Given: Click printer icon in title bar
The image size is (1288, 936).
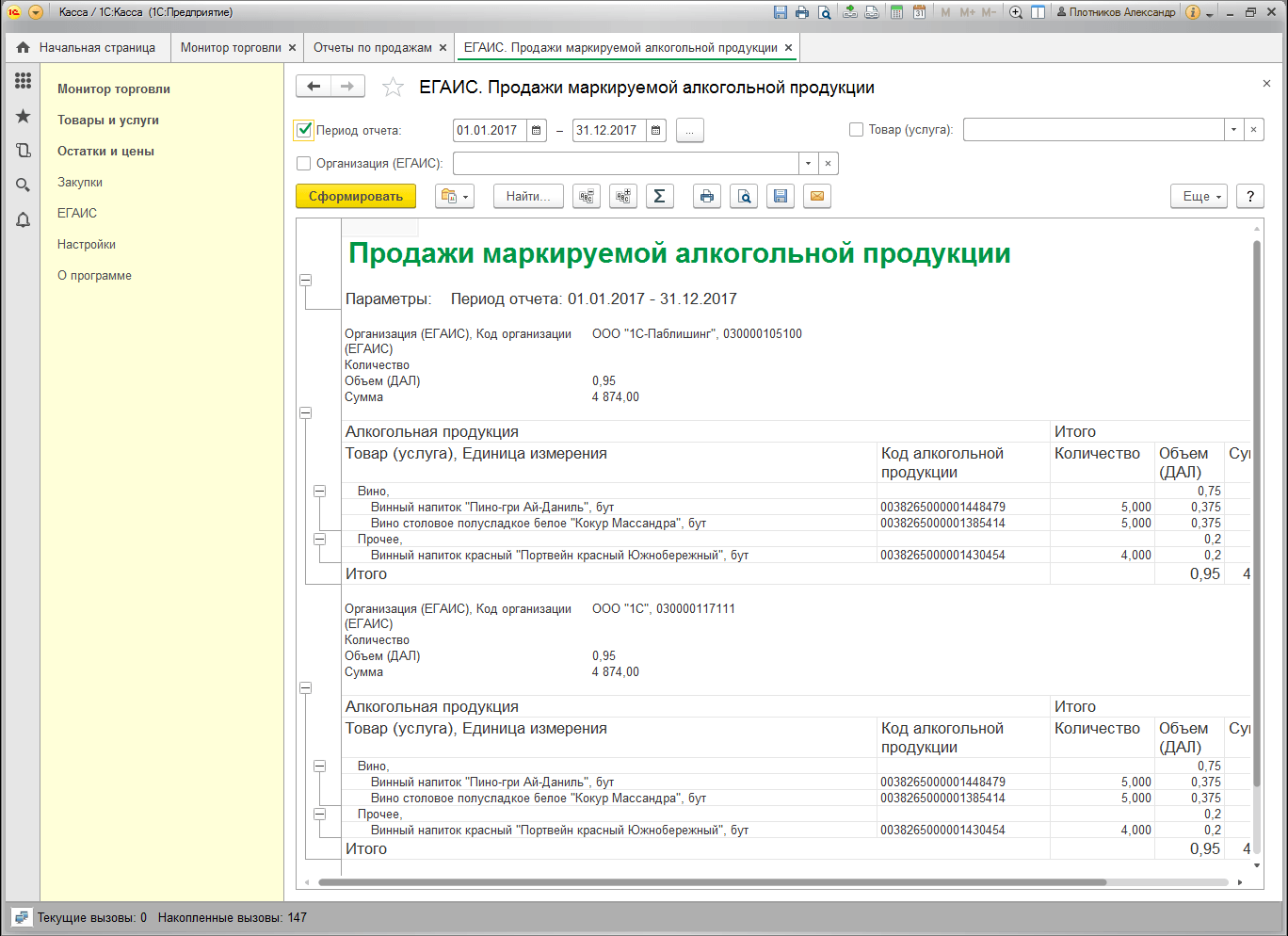Looking at the screenshot, I should [802, 12].
